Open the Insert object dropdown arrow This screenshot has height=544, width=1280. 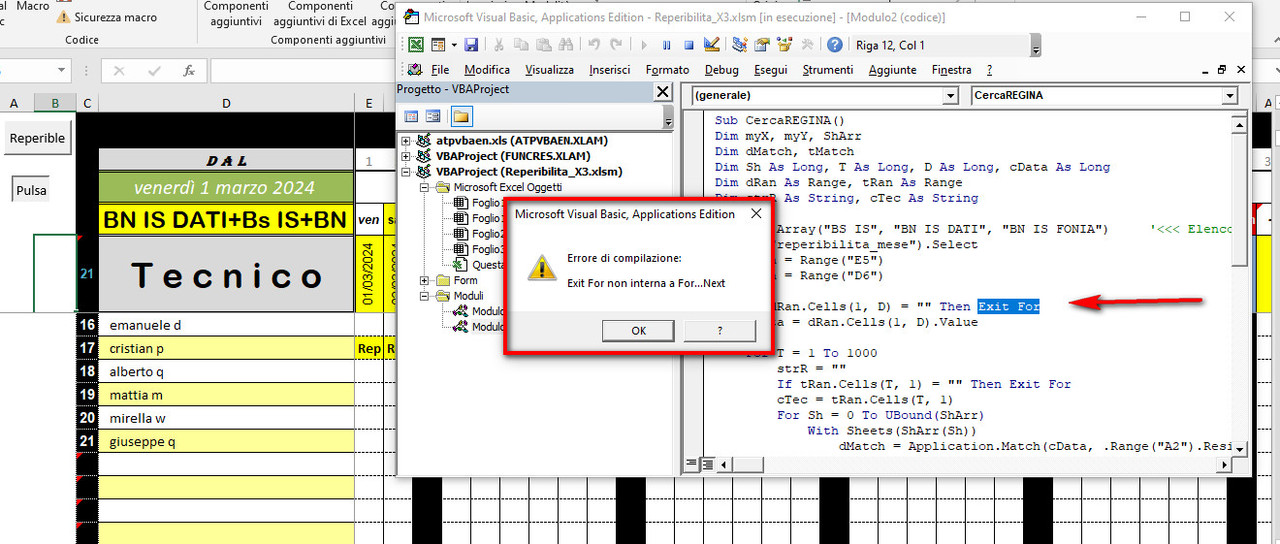pyautogui.click(x=453, y=45)
